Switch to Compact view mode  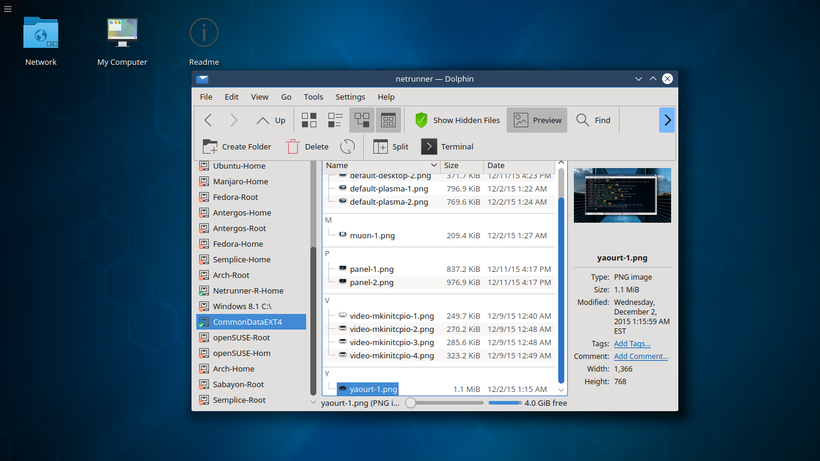(x=335, y=120)
